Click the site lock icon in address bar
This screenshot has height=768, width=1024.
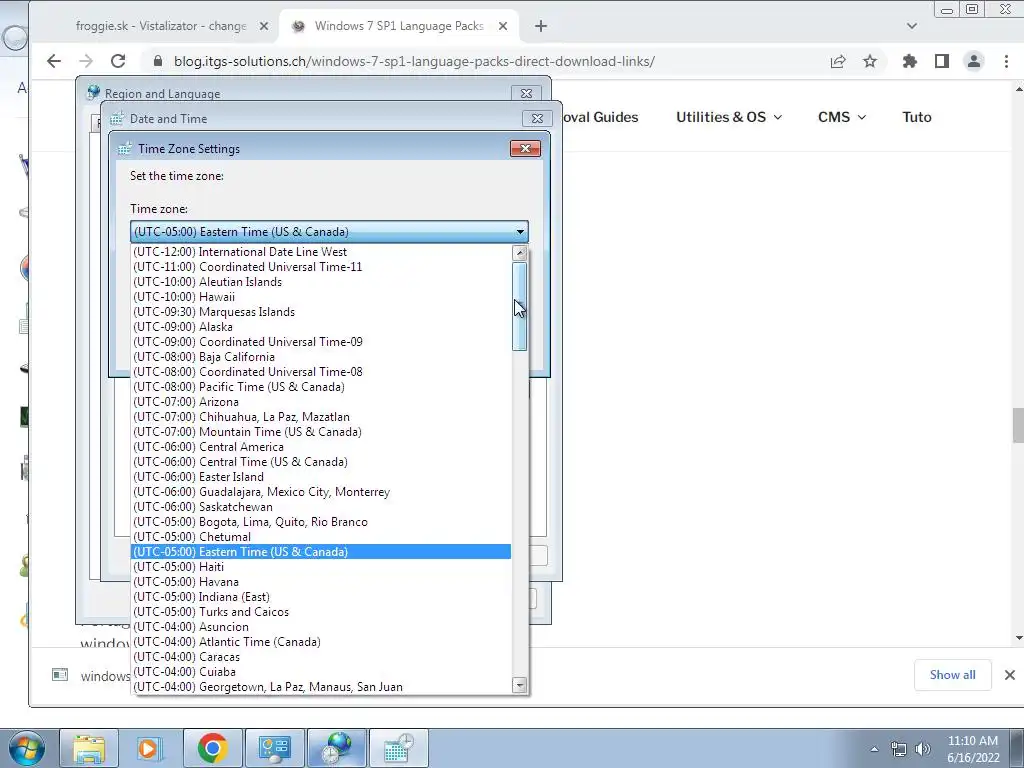[x=157, y=61]
